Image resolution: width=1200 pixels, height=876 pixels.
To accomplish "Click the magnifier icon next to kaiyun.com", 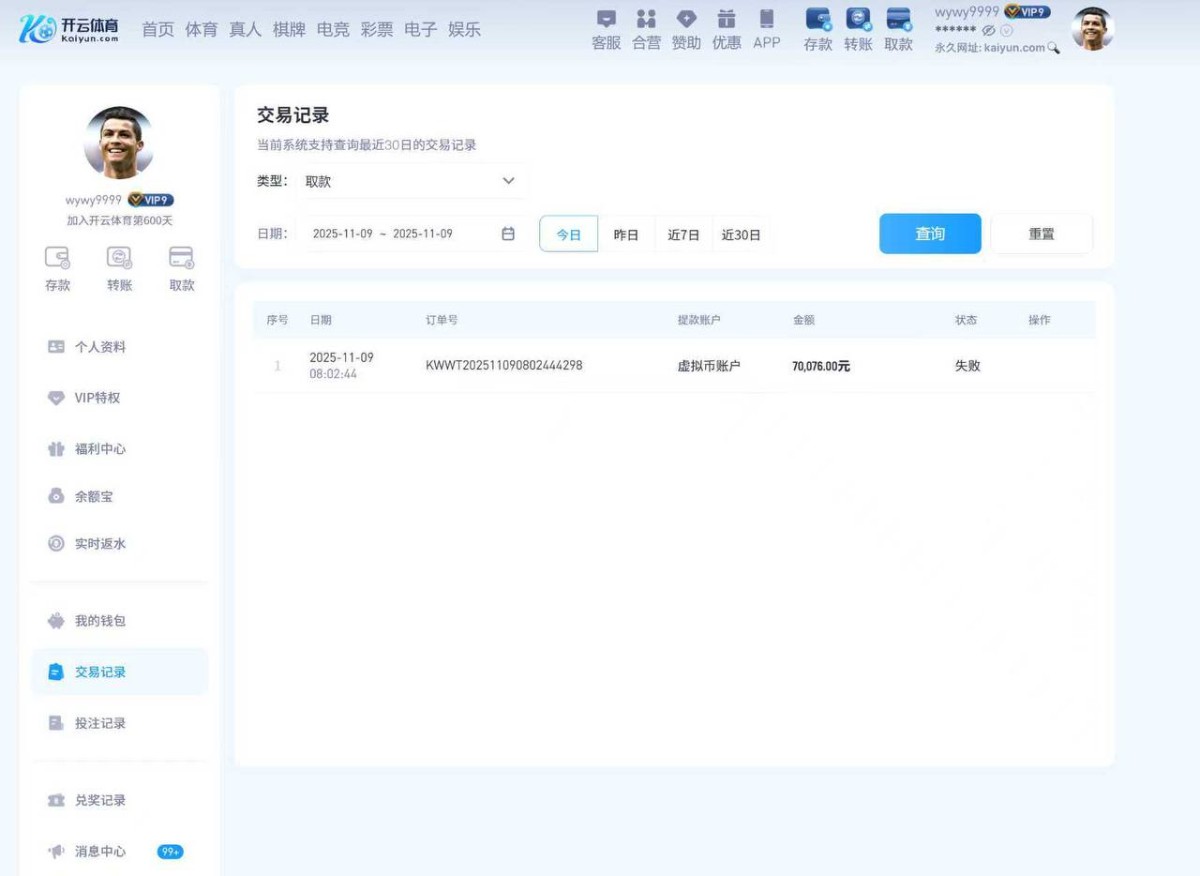I will (x=1054, y=47).
